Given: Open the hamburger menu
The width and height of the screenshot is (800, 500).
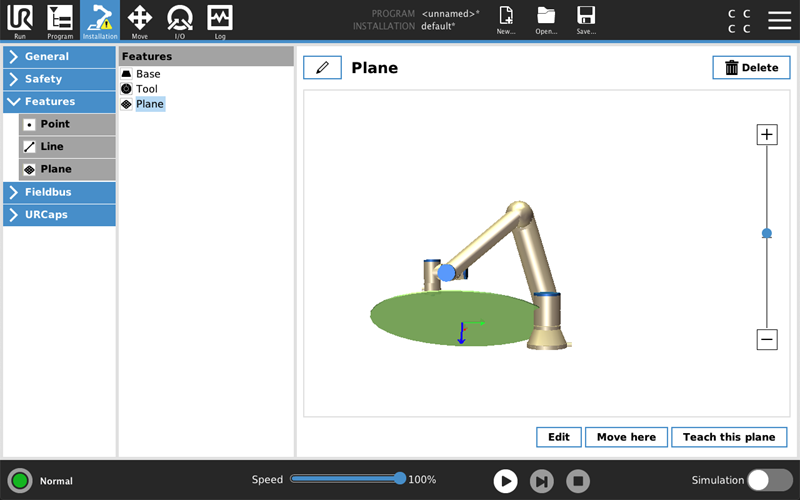Looking at the screenshot, I should (779, 20).
